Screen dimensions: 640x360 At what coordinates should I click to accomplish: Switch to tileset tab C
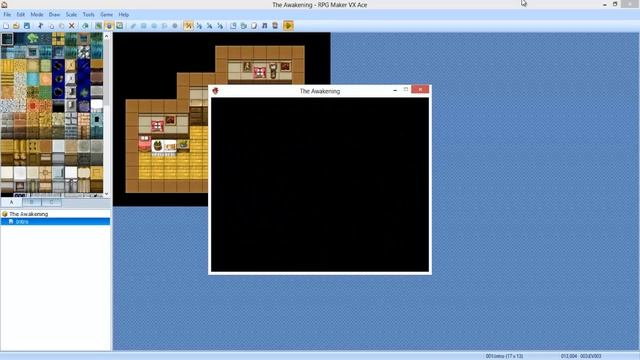pyautogui.click(x=51, y=202)
